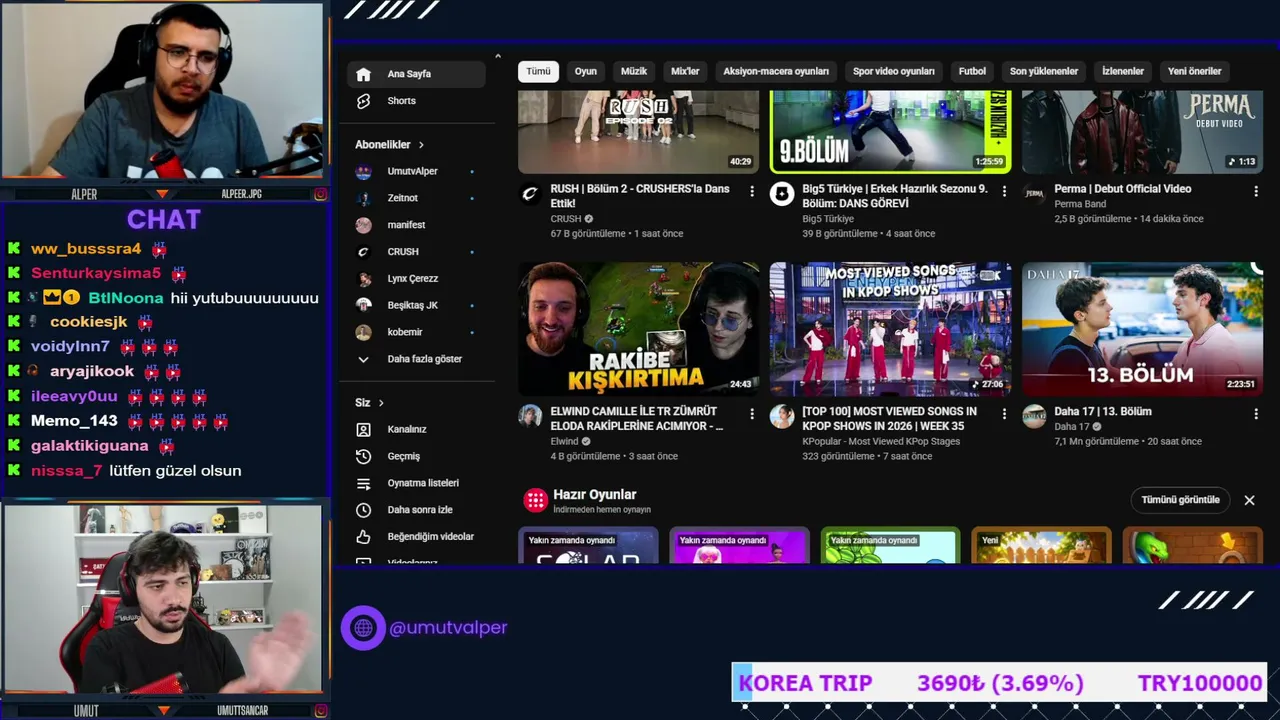Open the three-dot menu for the RUSH Bölüm 2 video
This screenshot has width=1280, height=720.
point(752,191)
